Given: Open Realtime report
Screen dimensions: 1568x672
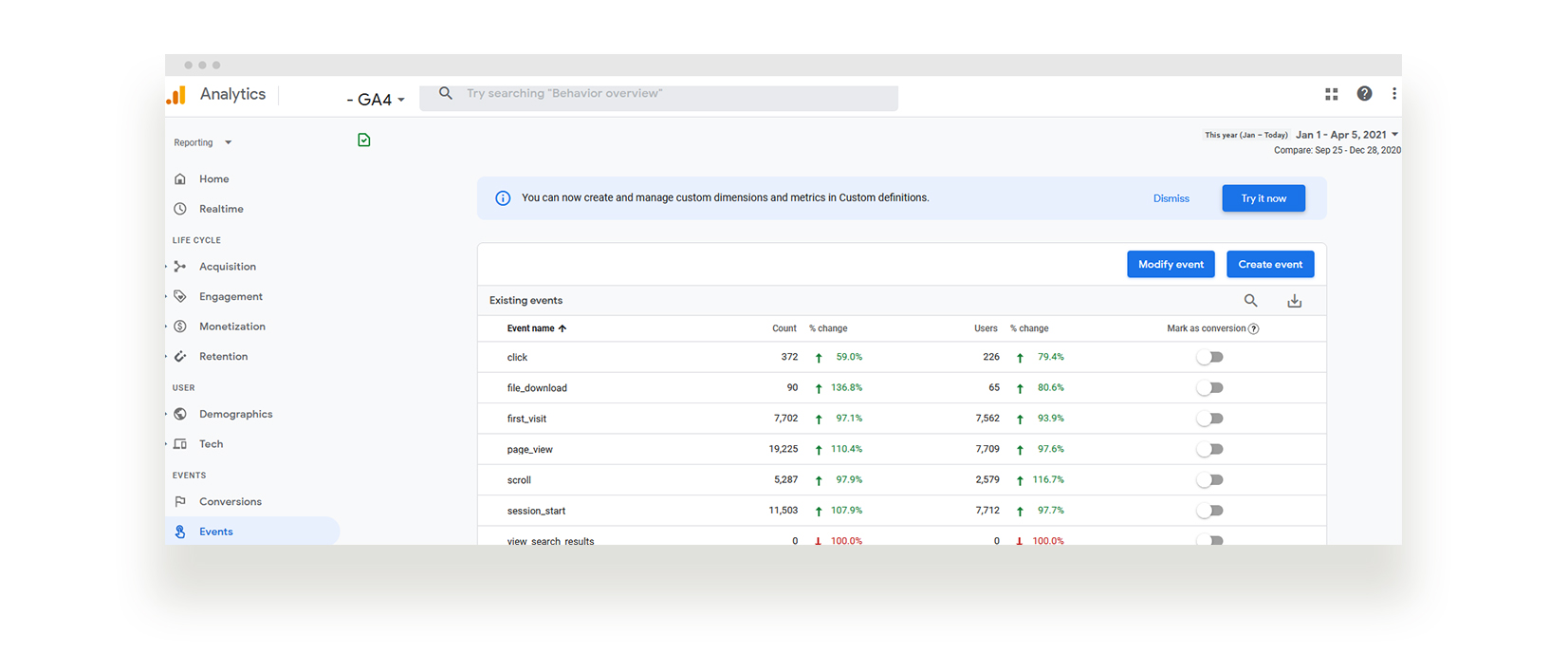Looking at the screenshot, I should (x=221, y=209).
